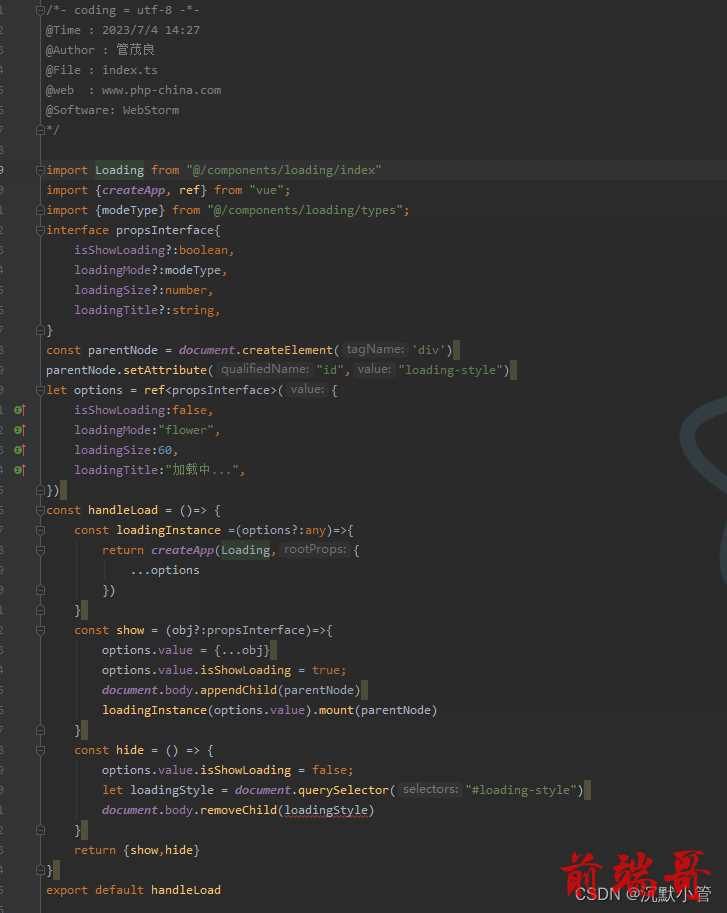Click the "flower" string value
Viewport: 727px width, 913px height.
(x=186, y=430)
